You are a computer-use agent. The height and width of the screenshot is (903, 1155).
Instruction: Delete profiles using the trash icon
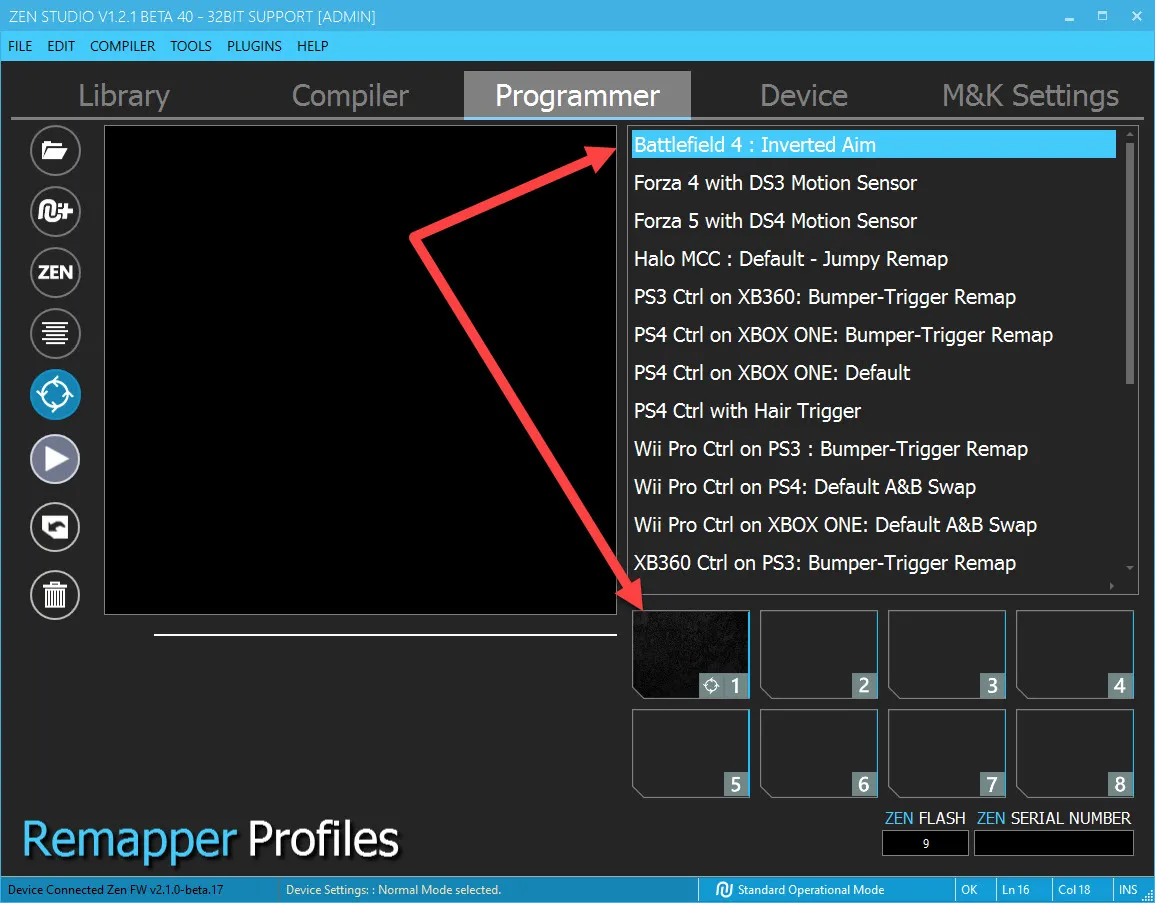55,595
